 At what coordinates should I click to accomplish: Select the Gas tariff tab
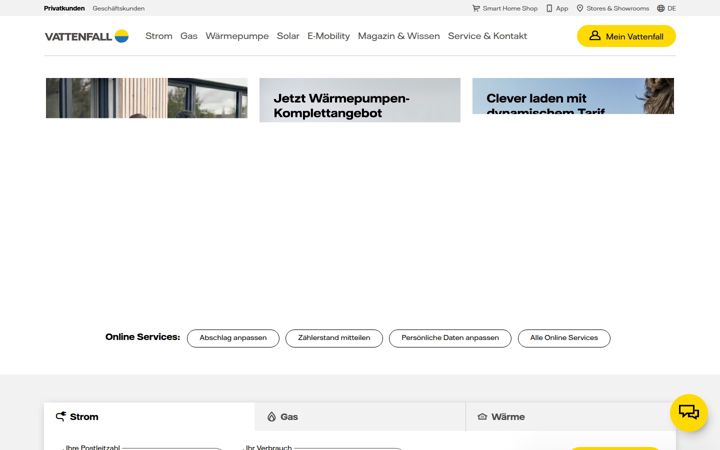tap(360, 417)
